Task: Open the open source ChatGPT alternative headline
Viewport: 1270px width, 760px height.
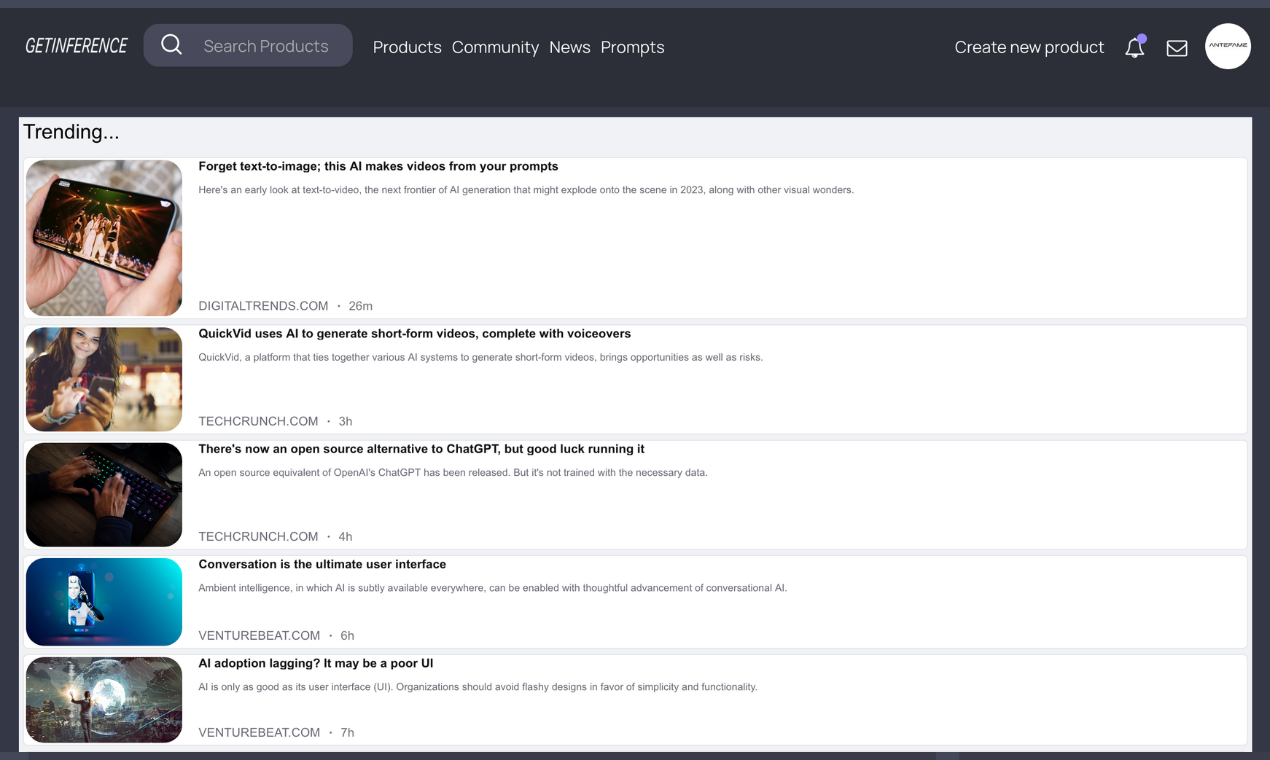Action: pyautogui.click(x=421, y=449)
